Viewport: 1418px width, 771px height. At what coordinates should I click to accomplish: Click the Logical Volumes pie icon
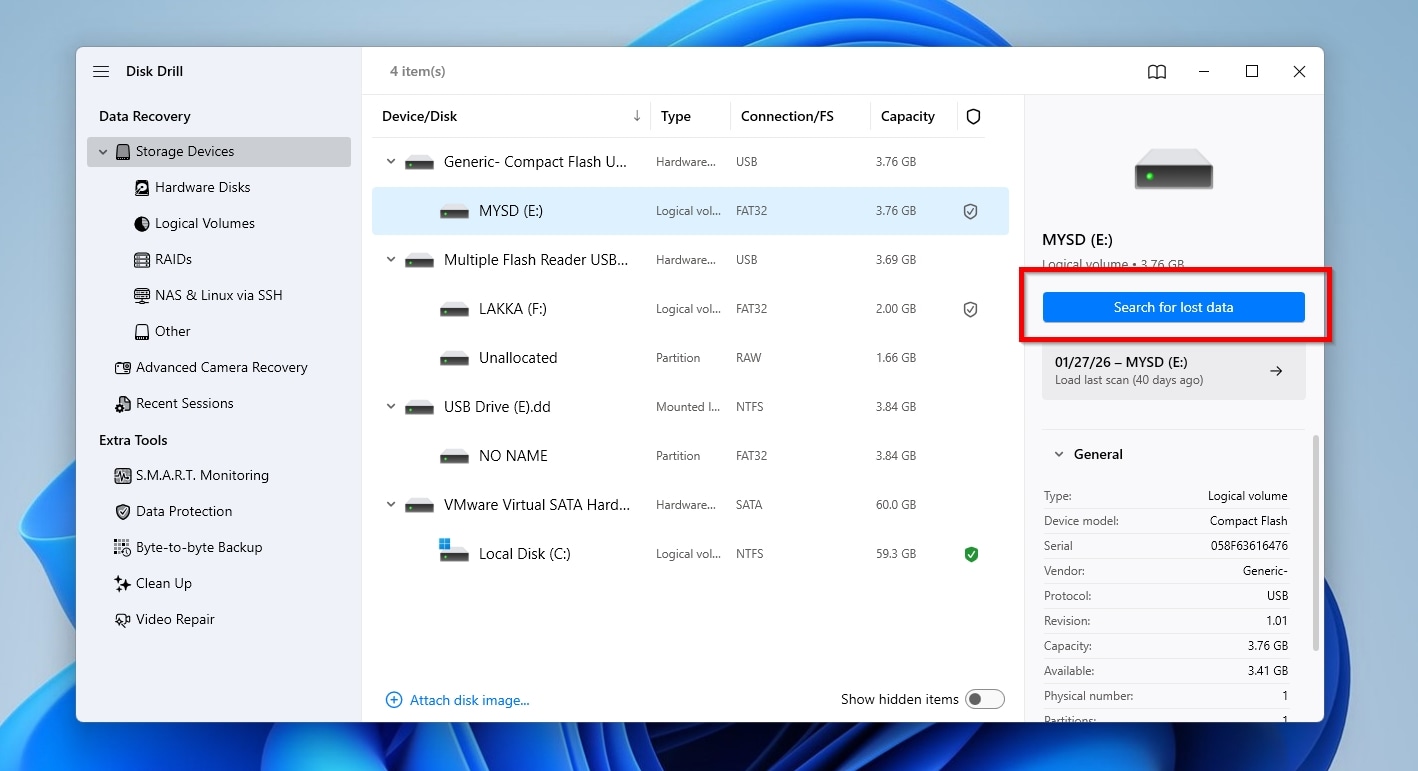click(x=142, y=224)
